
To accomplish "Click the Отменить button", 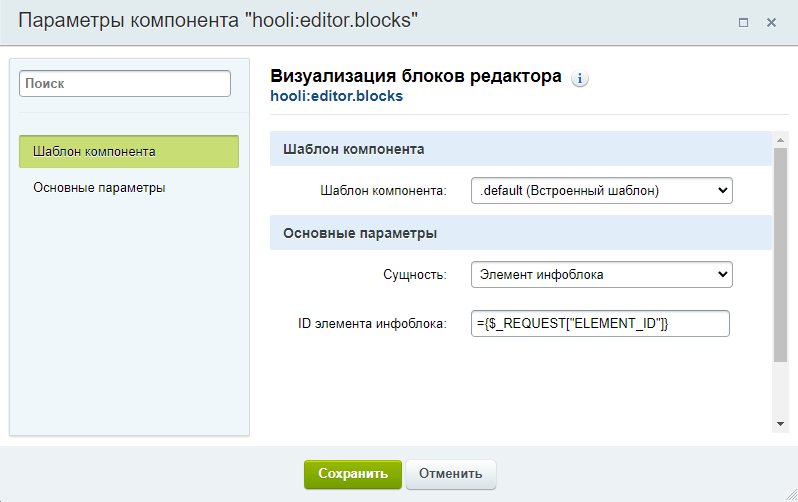I will coord(450,474).
